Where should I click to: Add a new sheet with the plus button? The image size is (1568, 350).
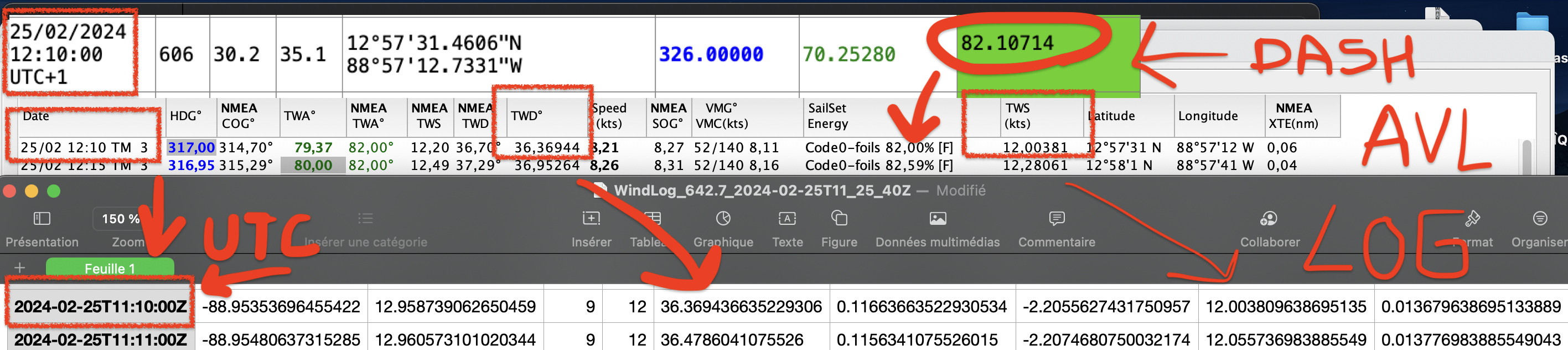coord(19,268)
